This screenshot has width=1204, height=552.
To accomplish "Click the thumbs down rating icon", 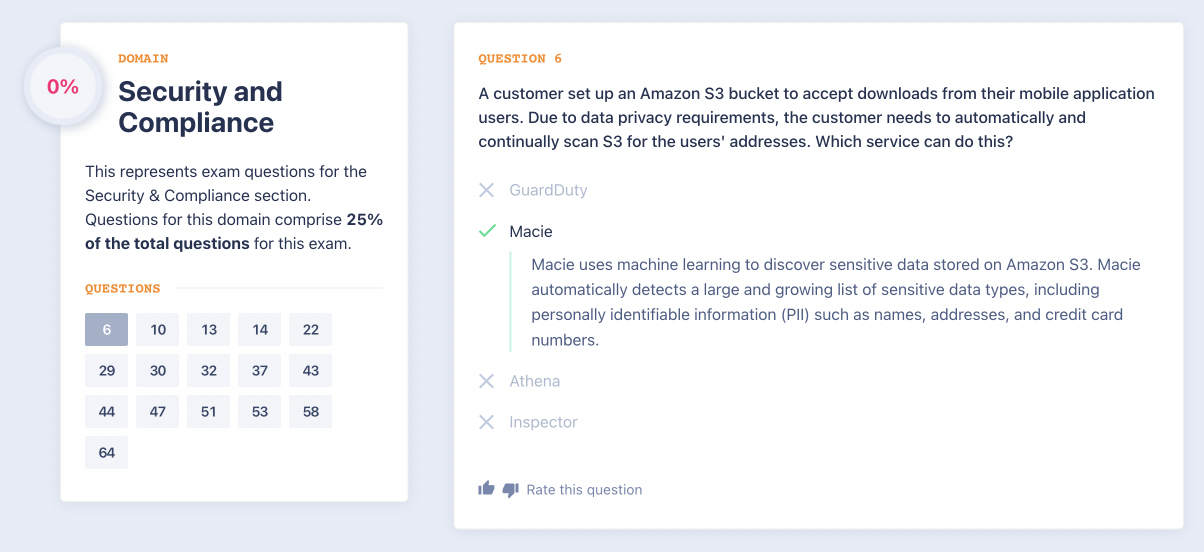I will pos(510,490).
